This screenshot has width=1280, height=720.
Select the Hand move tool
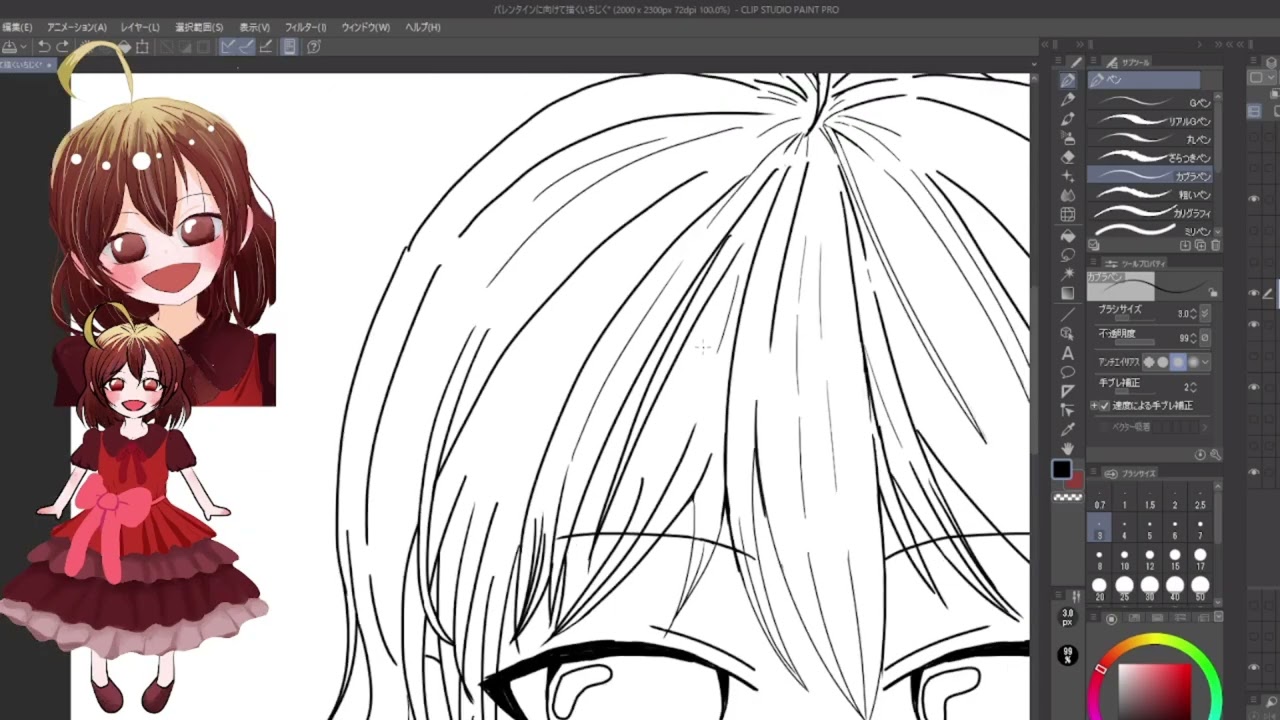tap(1068, 448)
